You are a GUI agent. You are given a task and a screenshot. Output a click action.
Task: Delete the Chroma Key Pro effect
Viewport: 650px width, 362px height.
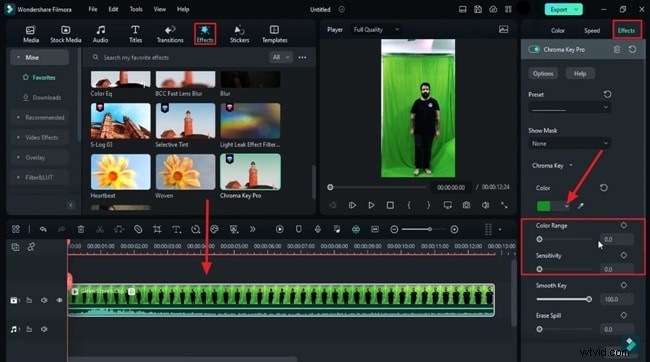[617, 49]
